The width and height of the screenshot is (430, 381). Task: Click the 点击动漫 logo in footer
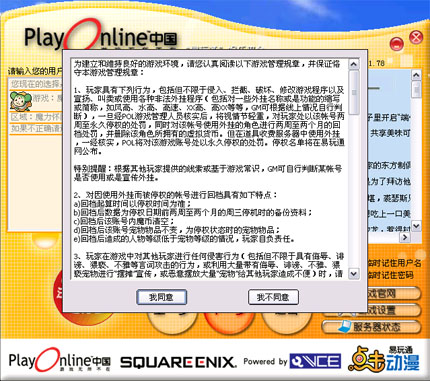(x=383, y=359)
